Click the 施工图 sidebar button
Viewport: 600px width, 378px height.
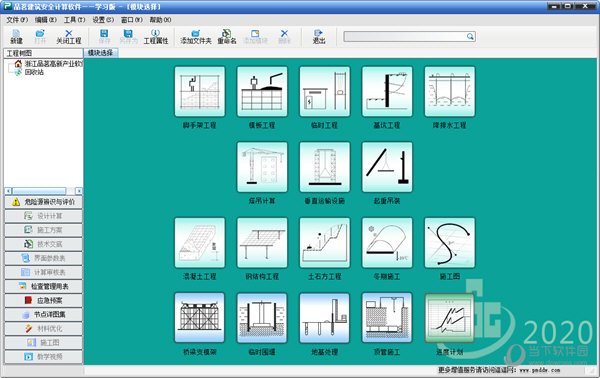(x=43, y=342)
